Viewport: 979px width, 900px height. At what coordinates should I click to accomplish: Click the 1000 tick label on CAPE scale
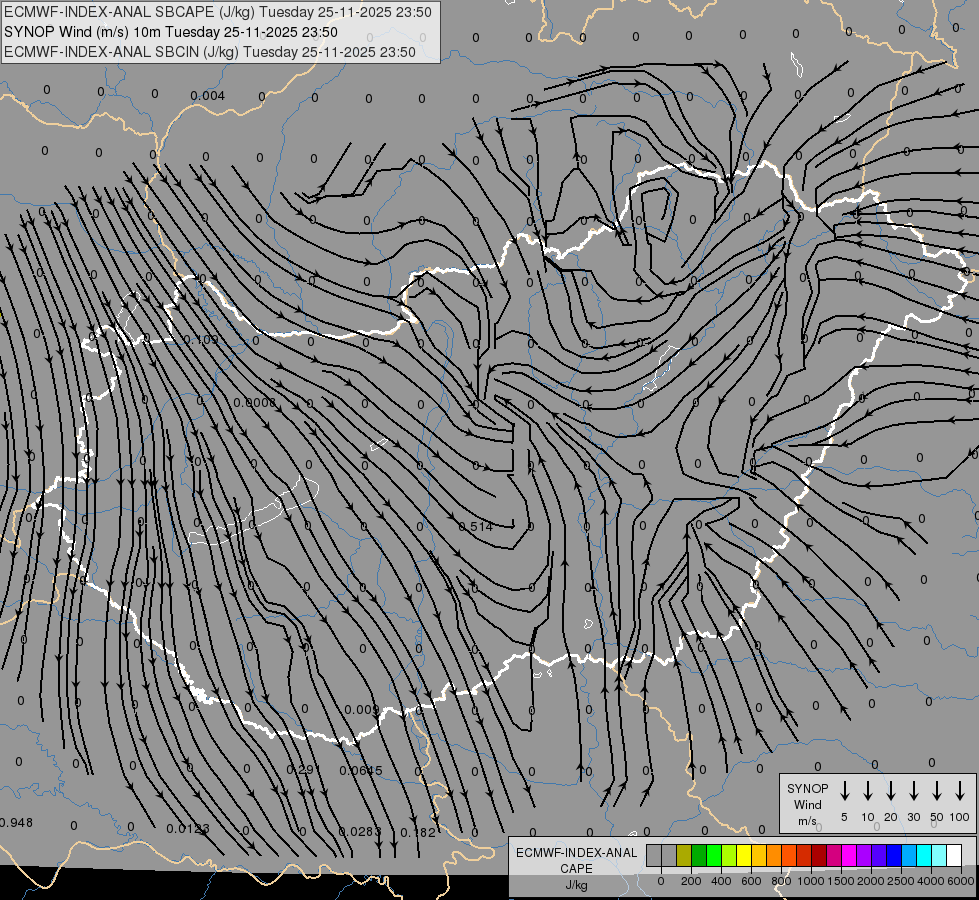click(x=811, y=881)
